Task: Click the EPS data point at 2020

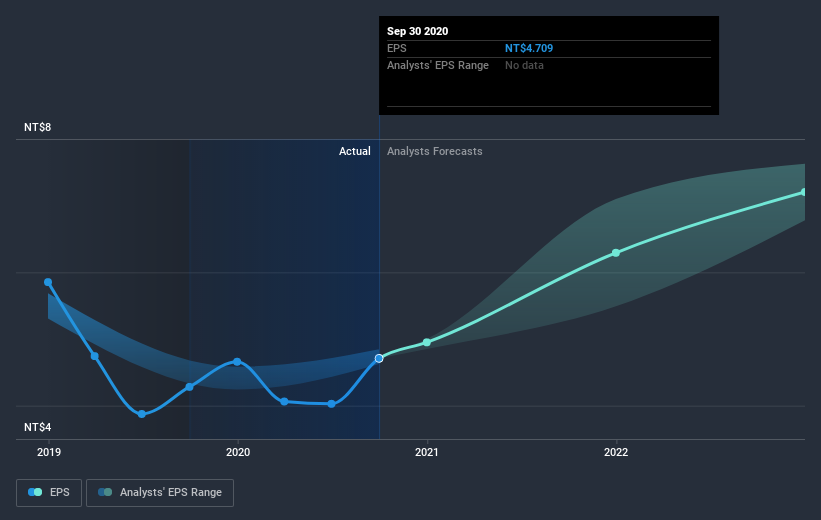Action: [237, 361]
